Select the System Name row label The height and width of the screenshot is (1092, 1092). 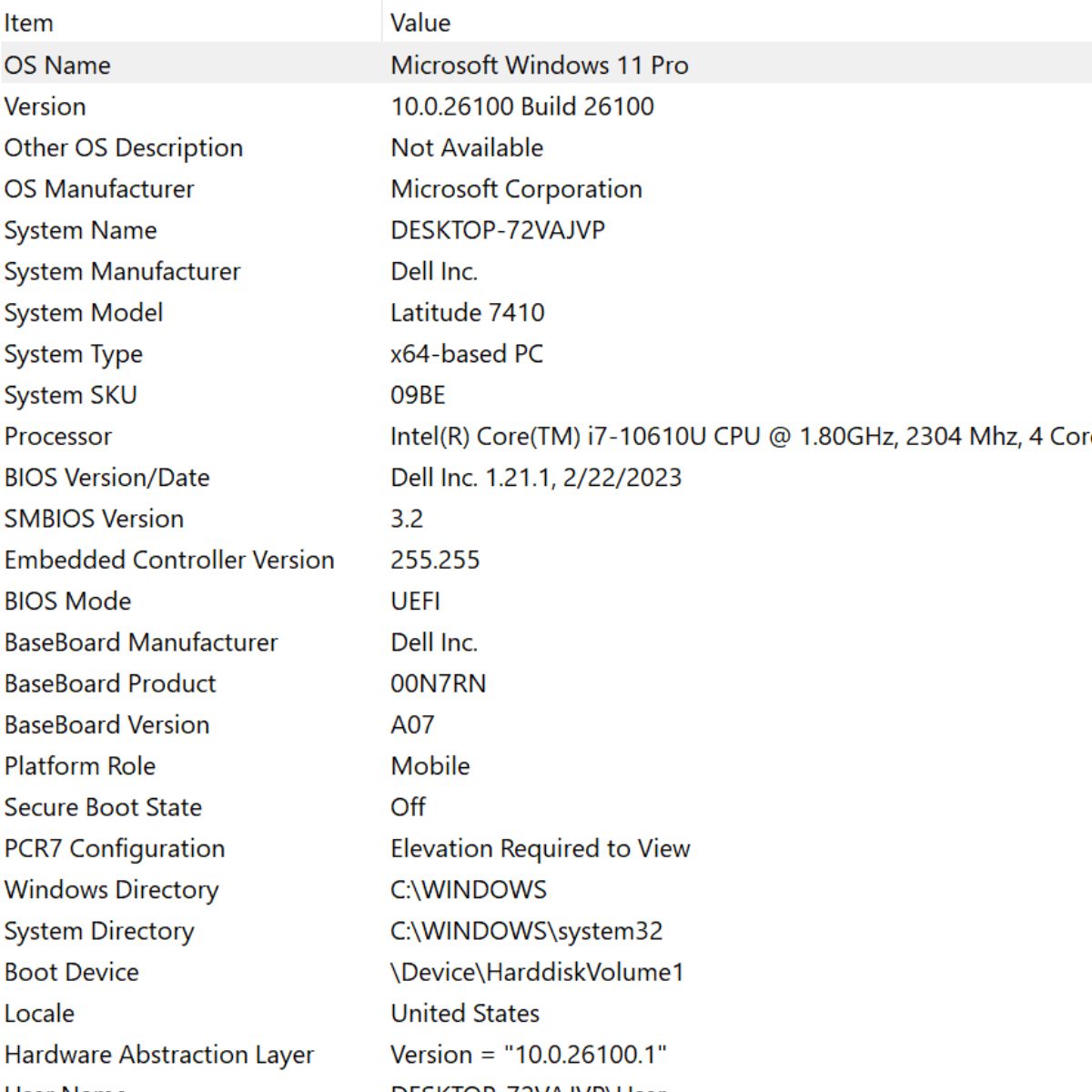click(80, 230)
